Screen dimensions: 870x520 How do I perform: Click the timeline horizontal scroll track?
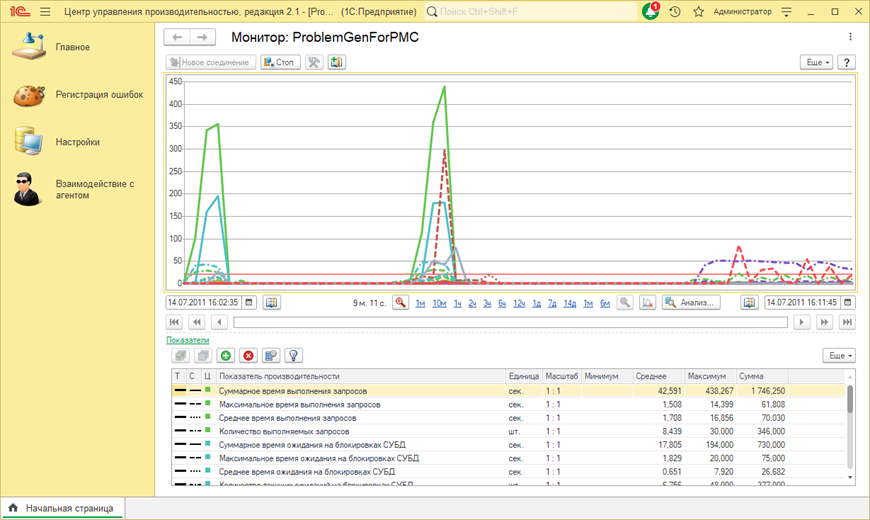[x=510, y=322]
